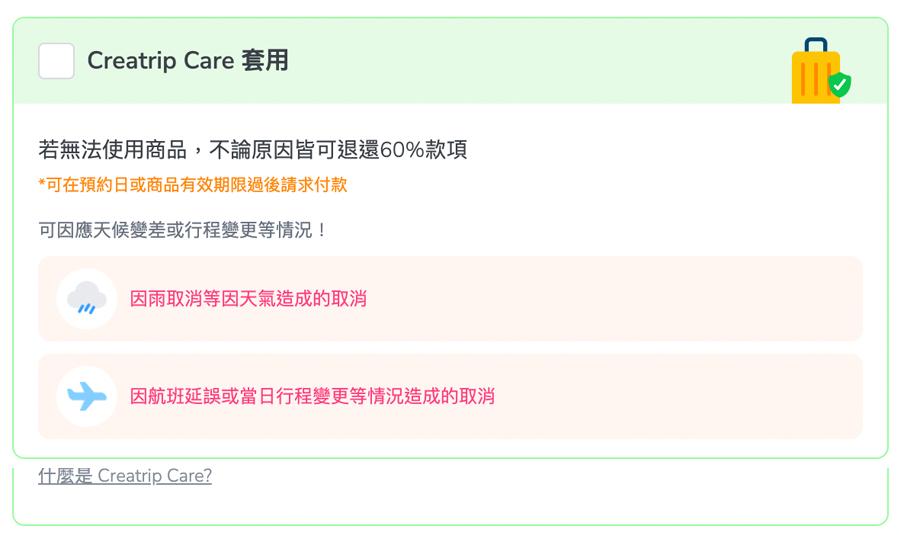Click the Creatrip Care 套用 title label
Viewport: 899px width, 535px height.
pyautogui.click(x=187, y=61)
